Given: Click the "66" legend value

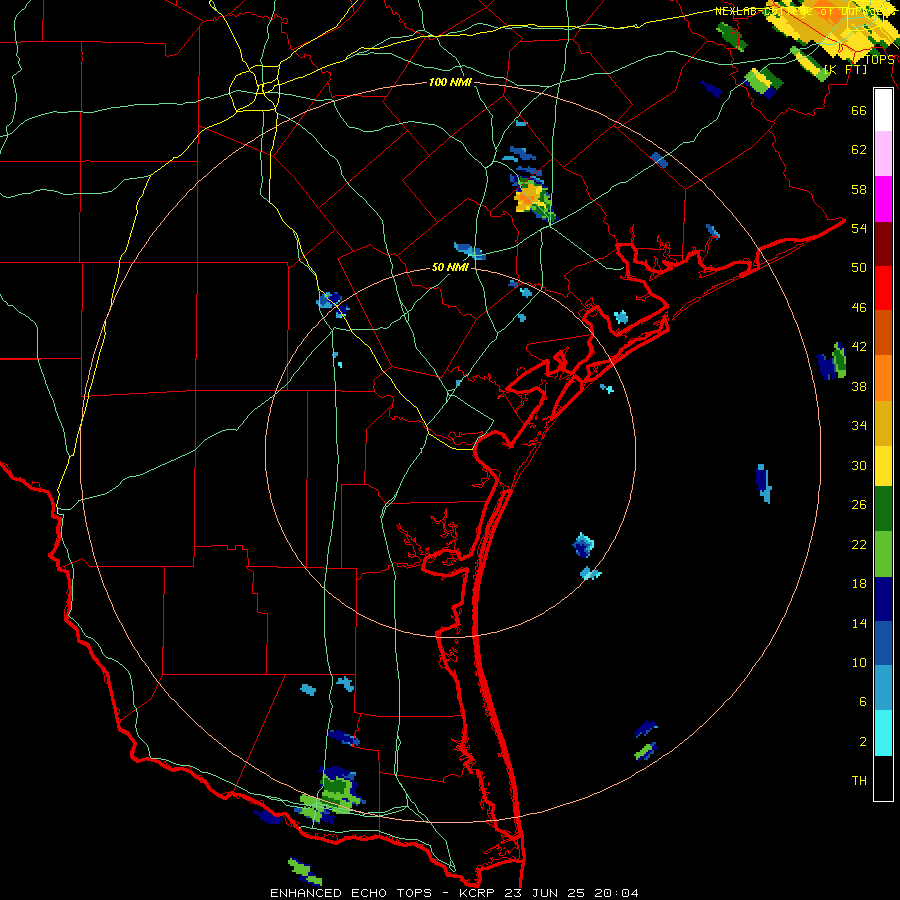Looking at the screenshot, I should (859, 110).
